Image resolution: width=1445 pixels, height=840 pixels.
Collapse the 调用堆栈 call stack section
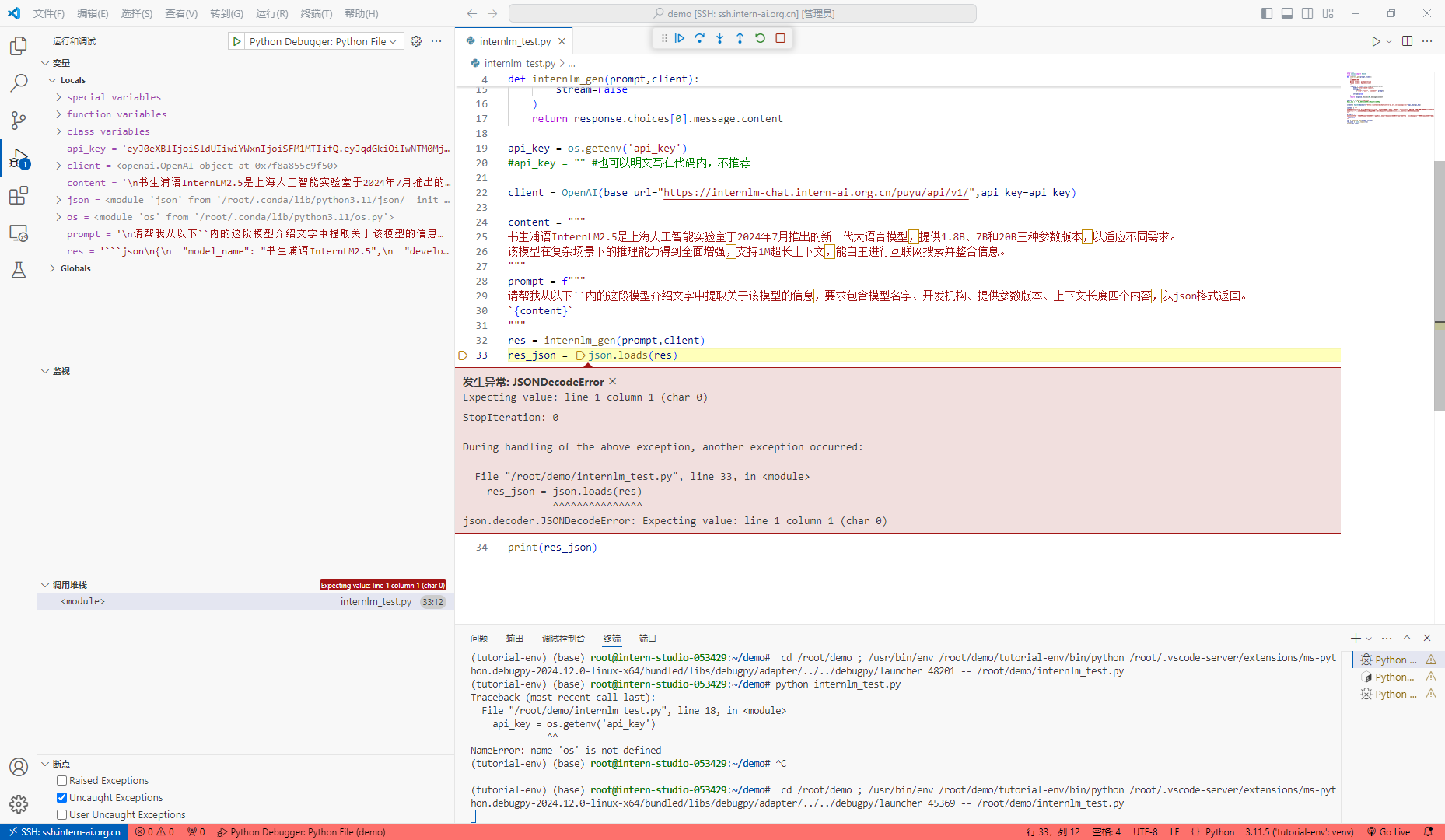coord(45,585)
